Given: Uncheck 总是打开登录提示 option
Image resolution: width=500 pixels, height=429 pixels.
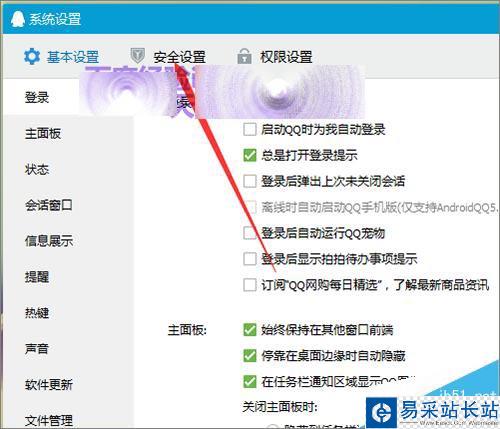Looking at the screenshot, I should click(x=250, y=155).
